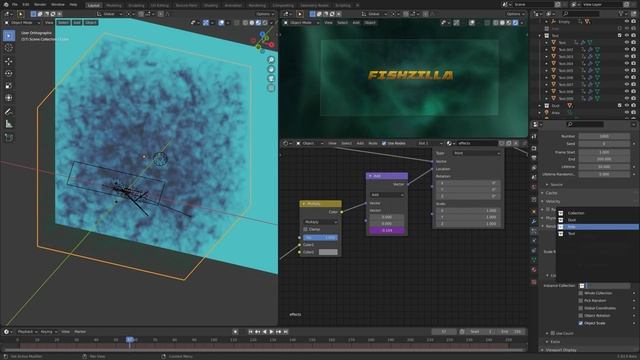Viewport: 640px width, 360px height.
Task: Select the Transform tool in left toolbar
Action: coord(9,98)
